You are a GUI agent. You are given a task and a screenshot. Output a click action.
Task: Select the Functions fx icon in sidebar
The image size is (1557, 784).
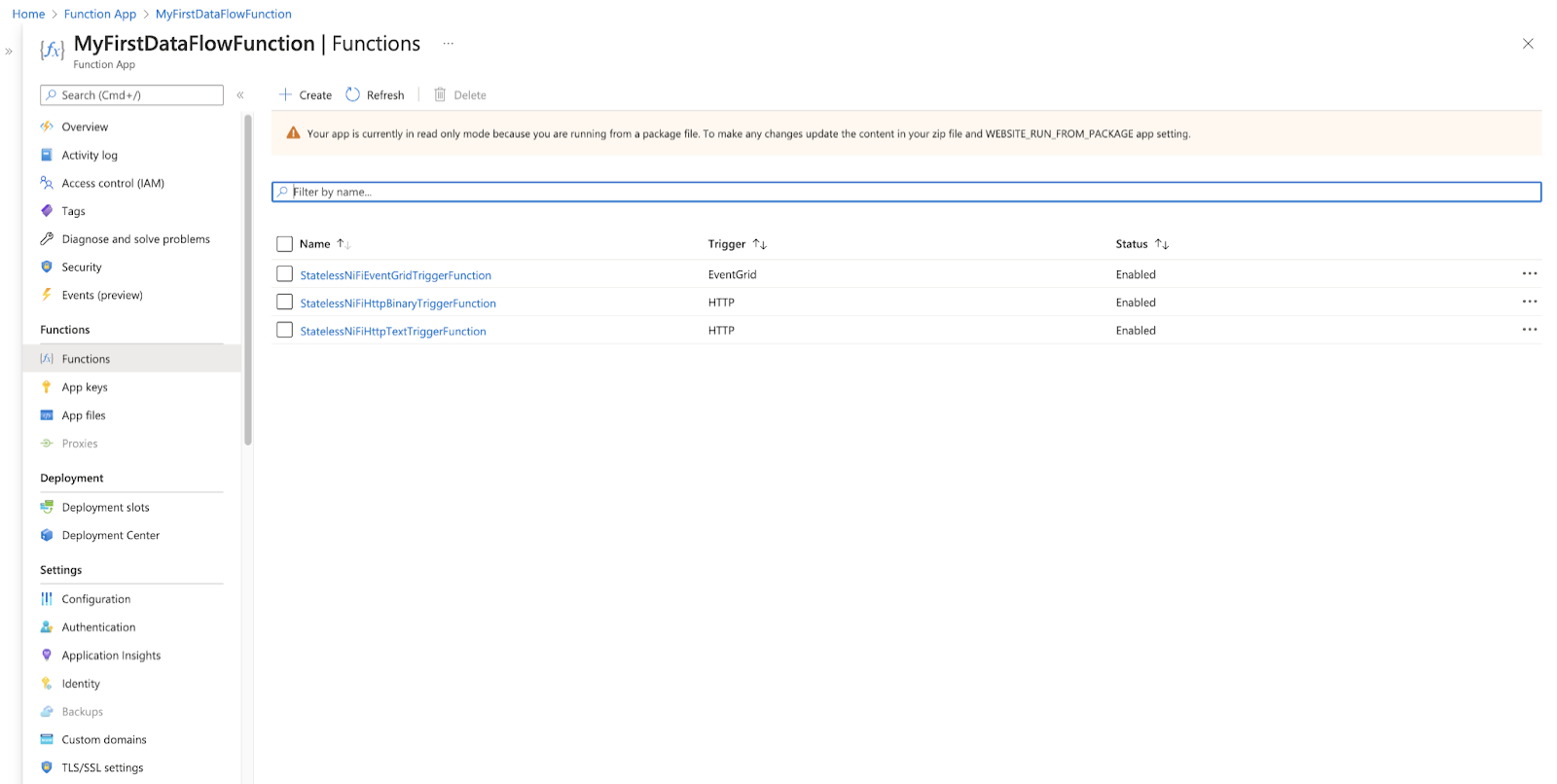[x=47, y=359]
